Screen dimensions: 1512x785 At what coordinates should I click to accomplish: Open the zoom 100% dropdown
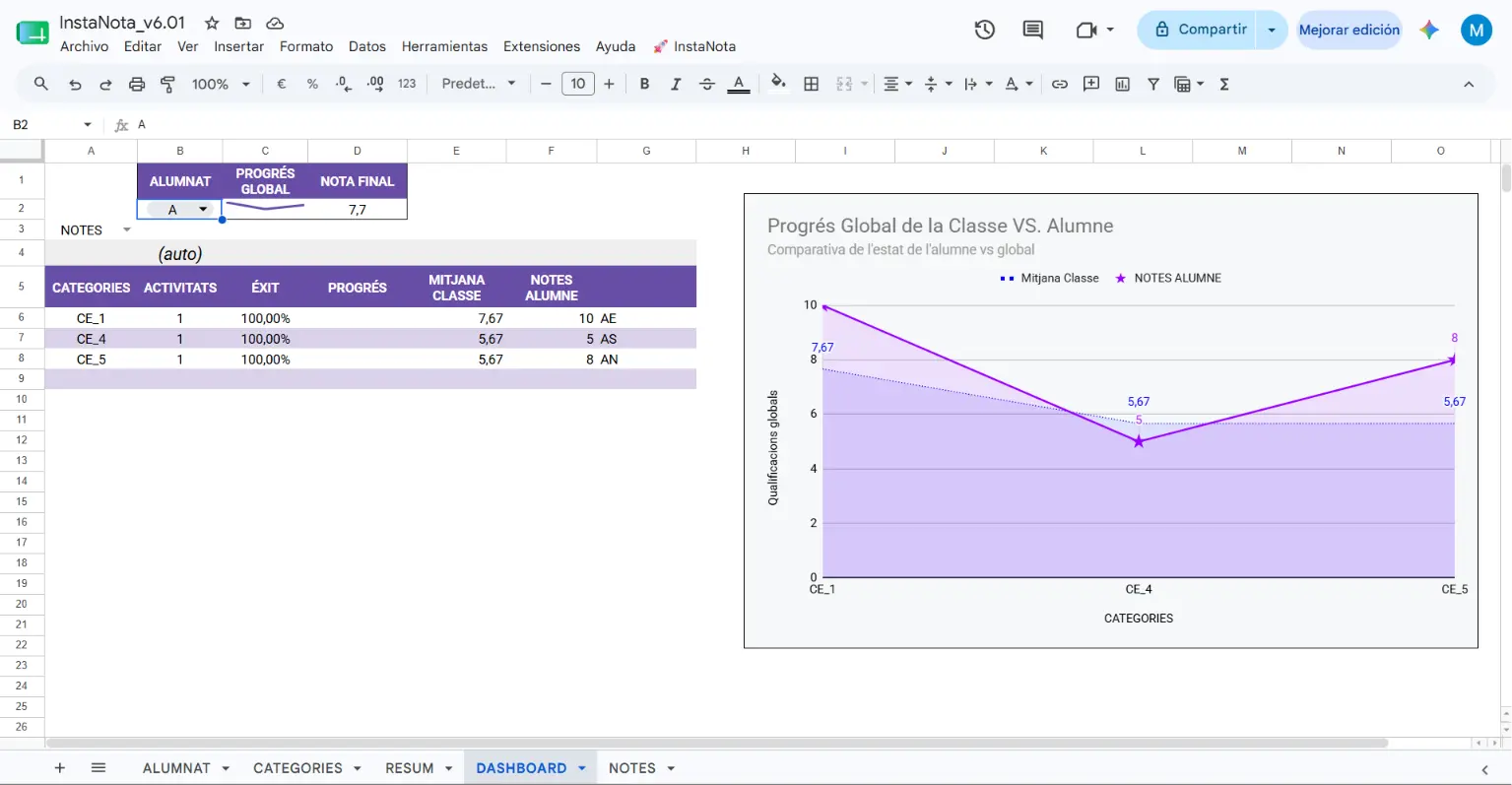[221, 84]
